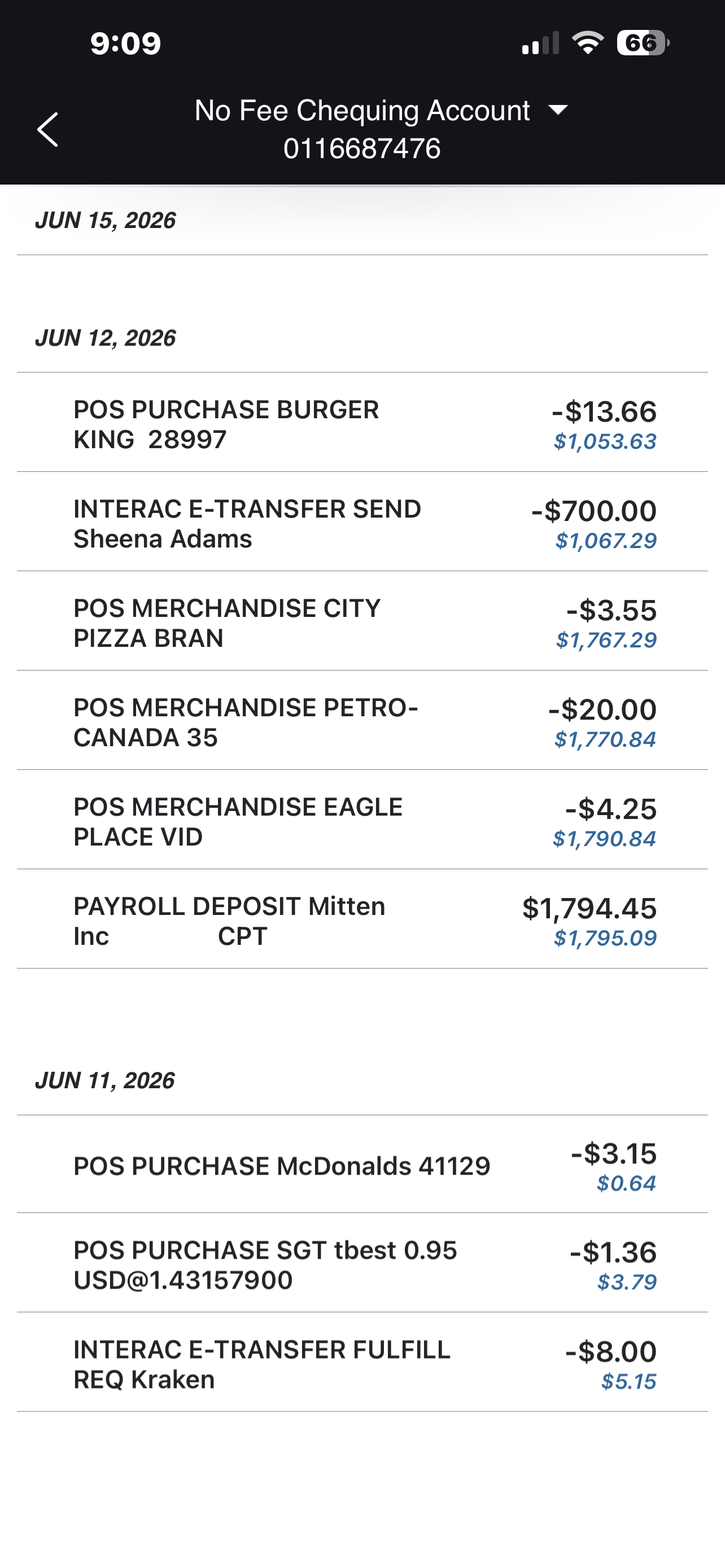Open Petro-Canada 35 transaction details
Screen dimensions: 725x1568
point(362,720)
